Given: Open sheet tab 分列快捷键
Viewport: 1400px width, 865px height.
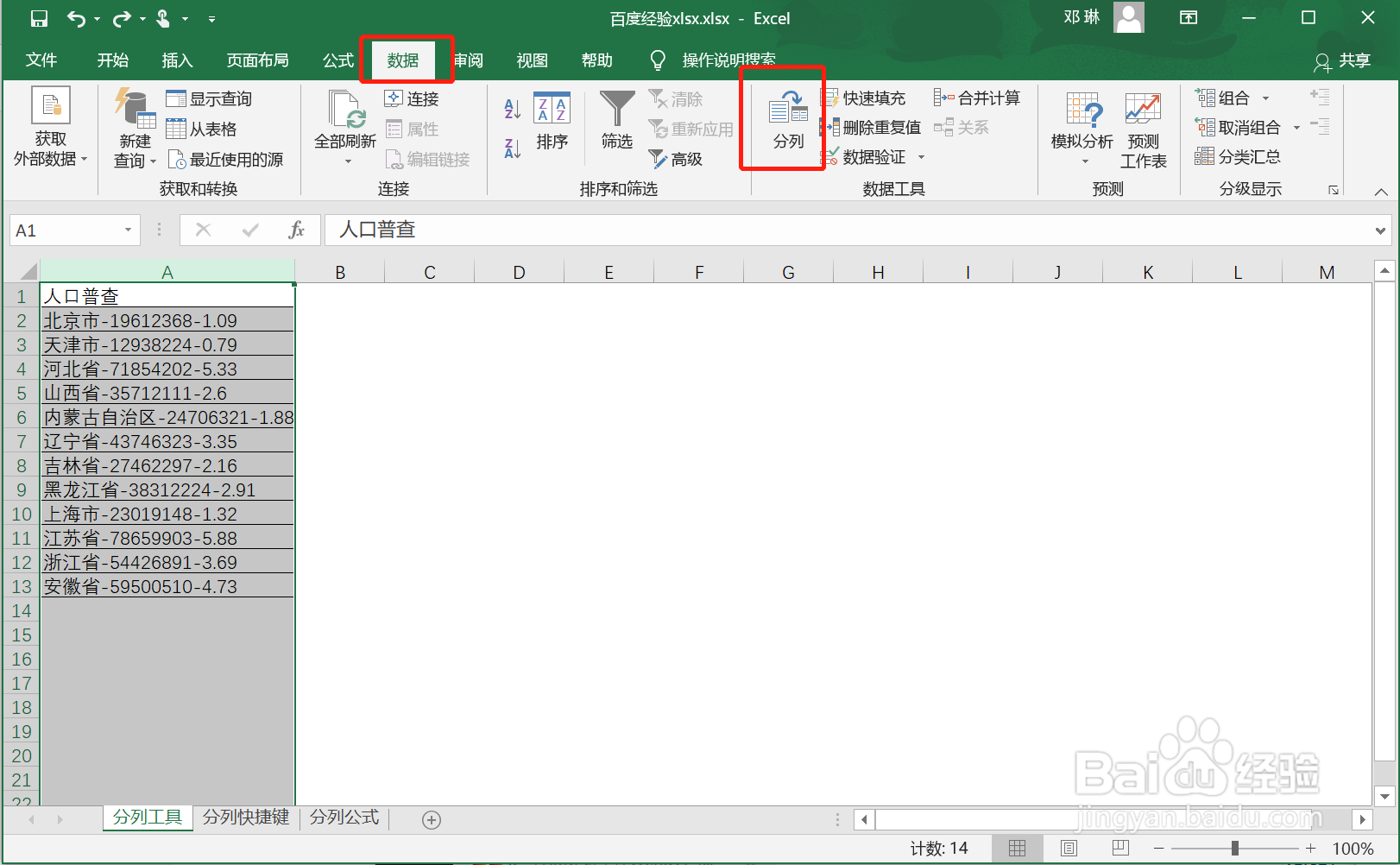Looking at the screenshot, I should pos(246,817).
